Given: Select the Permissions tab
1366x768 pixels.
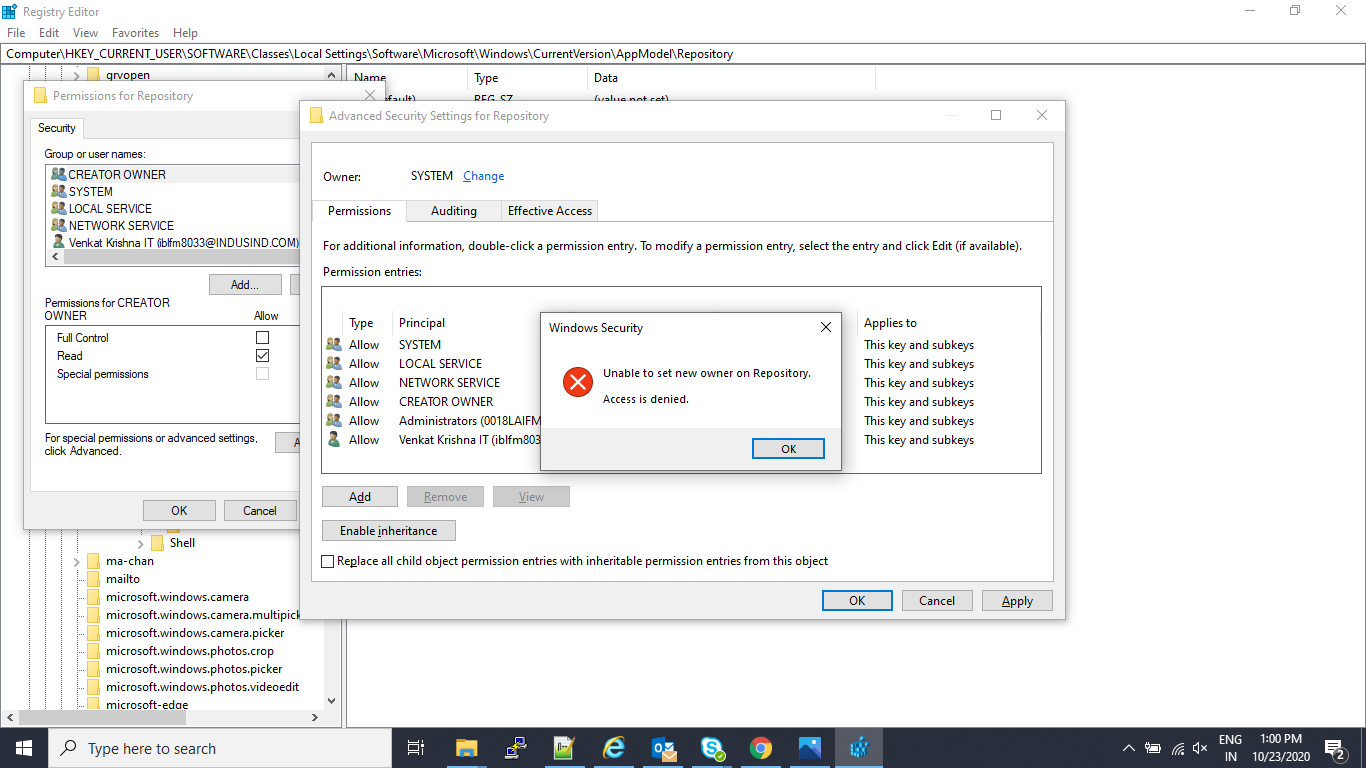Looking at the screenshot, I should click(360, 211).
